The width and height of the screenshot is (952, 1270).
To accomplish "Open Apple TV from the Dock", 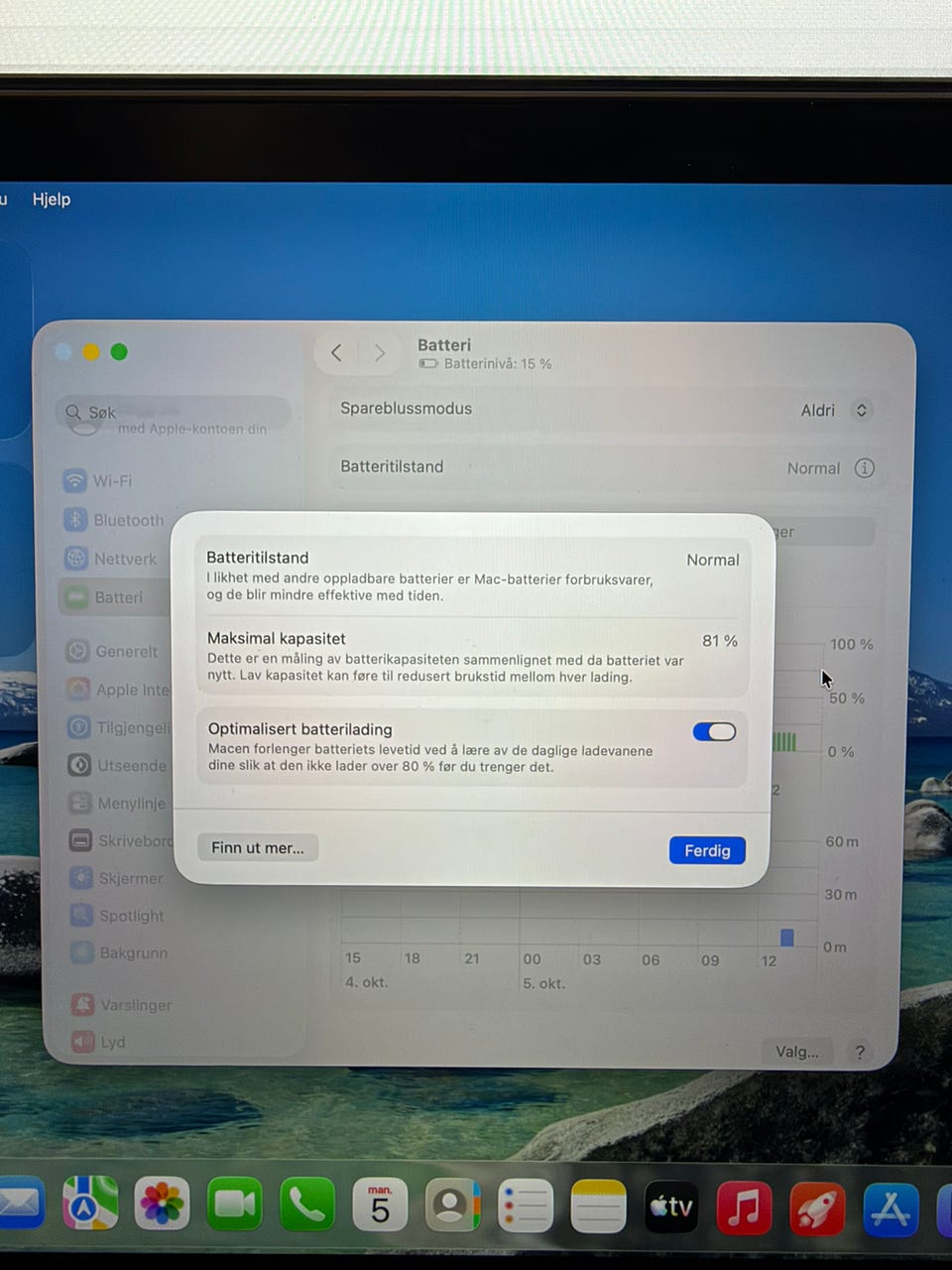I will 671,1206.
